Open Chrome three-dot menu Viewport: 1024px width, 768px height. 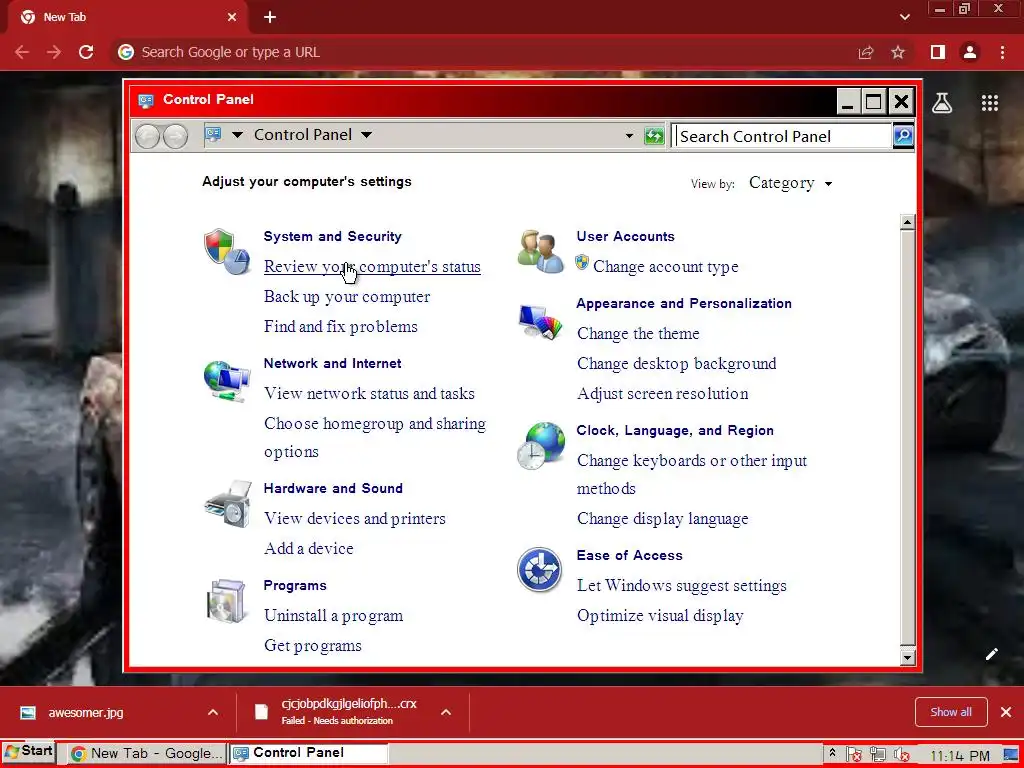point(1002,52)
